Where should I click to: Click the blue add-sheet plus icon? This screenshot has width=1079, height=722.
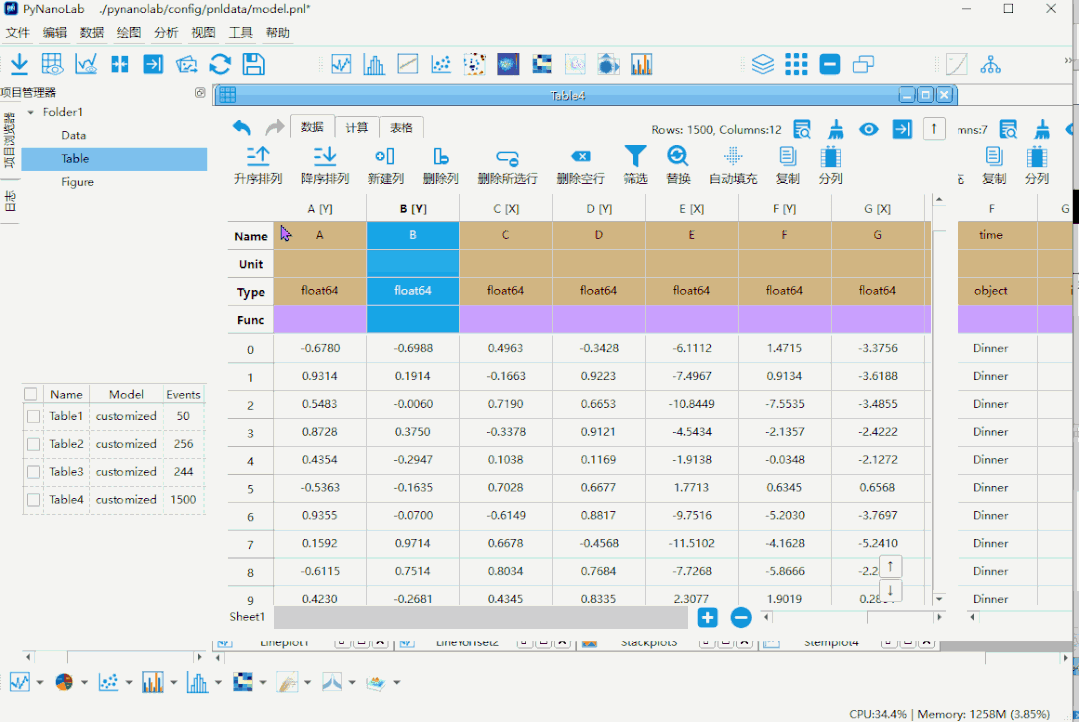(x=707, y=617)
